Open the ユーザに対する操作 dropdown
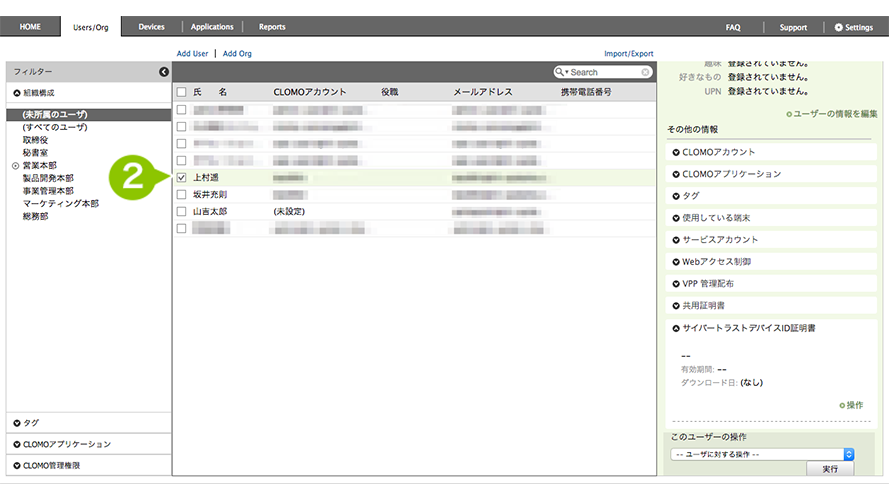Screen dimensions: 889x500 pos(763,455)
